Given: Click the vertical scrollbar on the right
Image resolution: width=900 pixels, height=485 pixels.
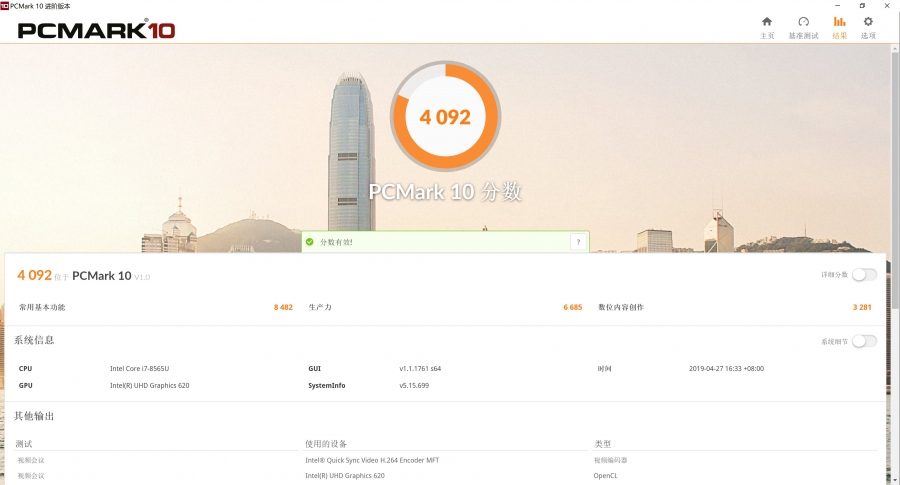Looking at the screenshot, I should coord(894,200).
